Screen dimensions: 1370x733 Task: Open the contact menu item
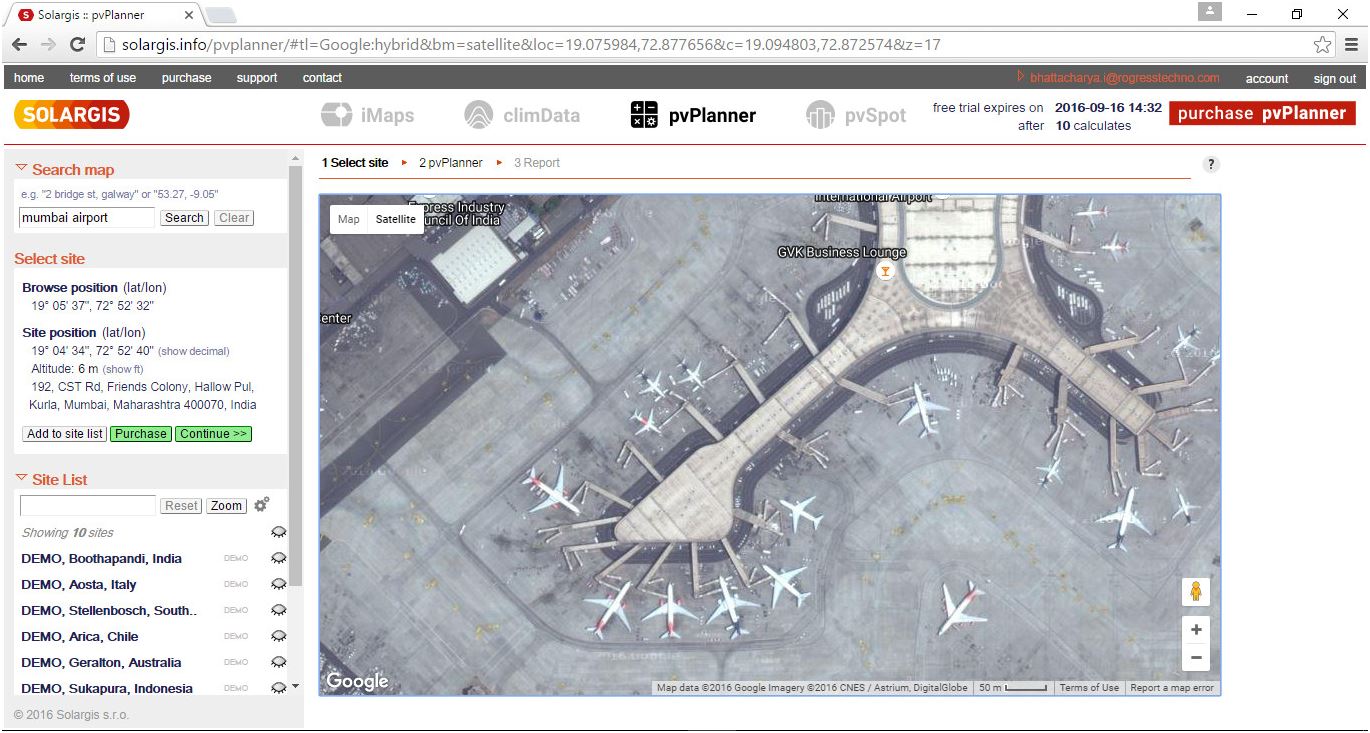322,78
